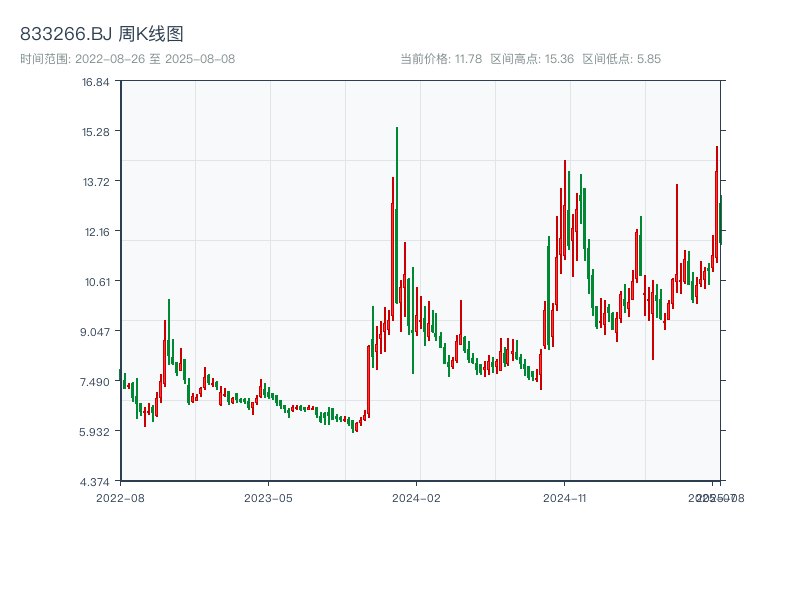Click y-axis value 7.490
This screenshot has width=800, height=600.
(x=95, y=382)
